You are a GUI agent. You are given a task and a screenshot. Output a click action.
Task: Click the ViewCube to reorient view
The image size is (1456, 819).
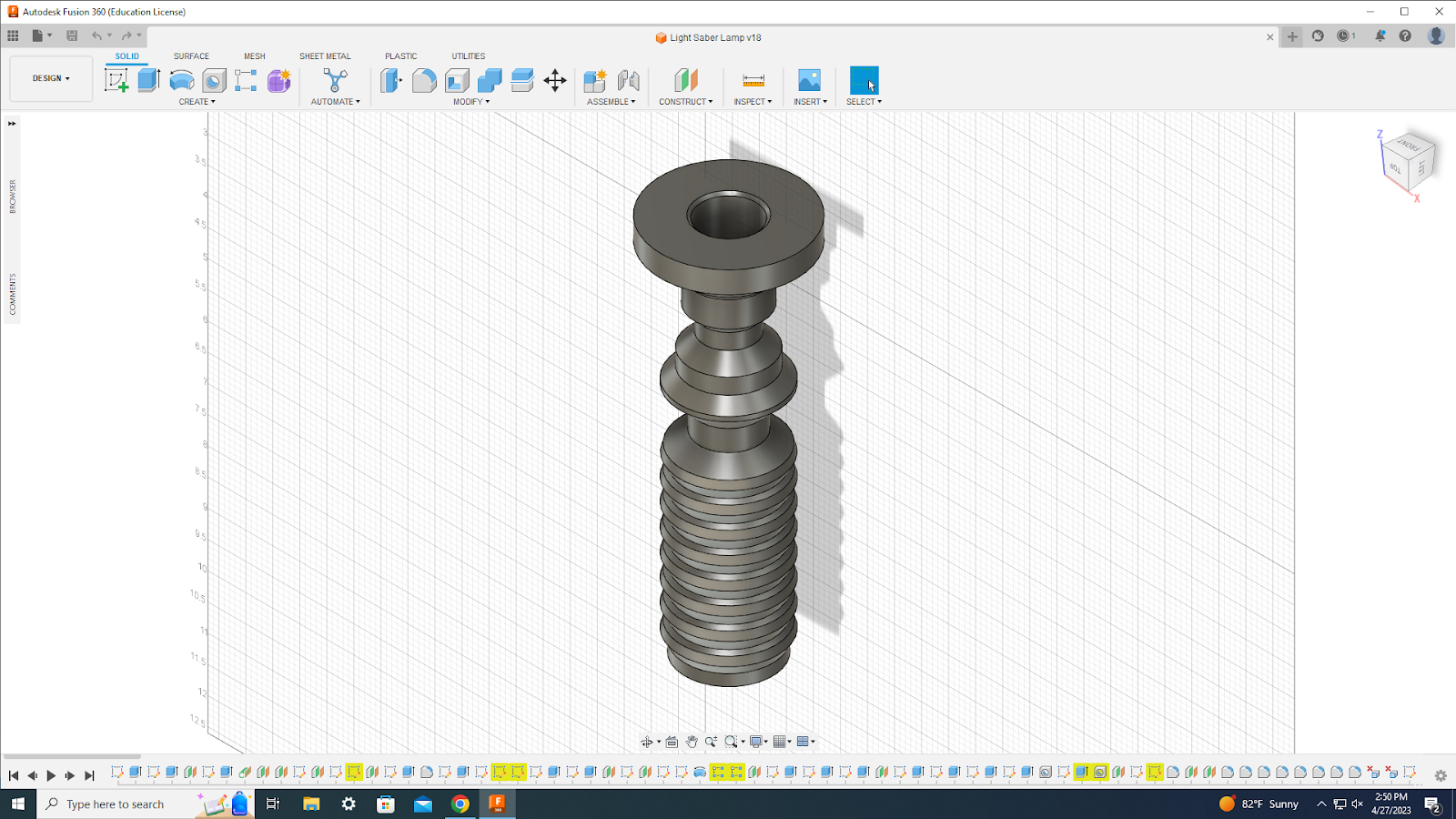pyautogui.click(x=1409, y=162)
